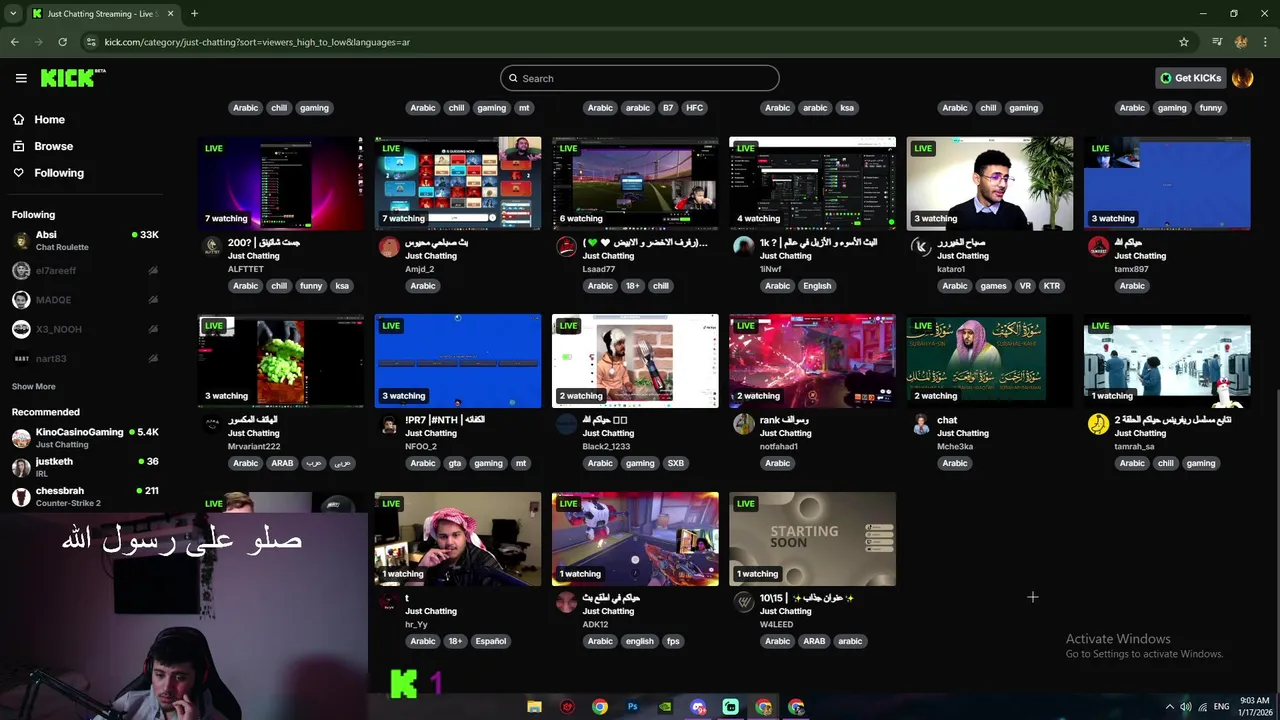This screenshot has height=720, width=1280.
Task: Select English tag under 1iNwf
Action: coord(817,286)
